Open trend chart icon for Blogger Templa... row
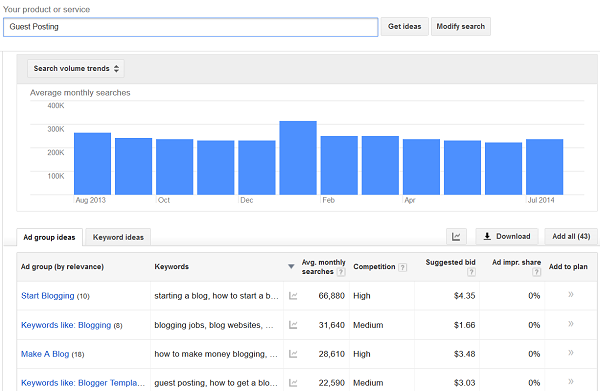 point(293,383)
